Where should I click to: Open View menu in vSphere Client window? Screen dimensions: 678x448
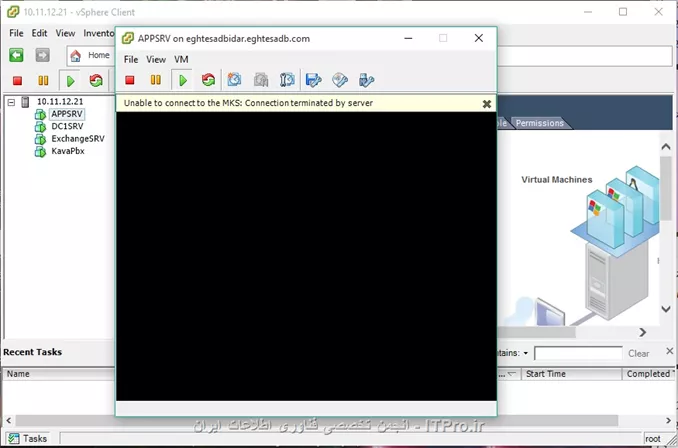click(65, 33)
